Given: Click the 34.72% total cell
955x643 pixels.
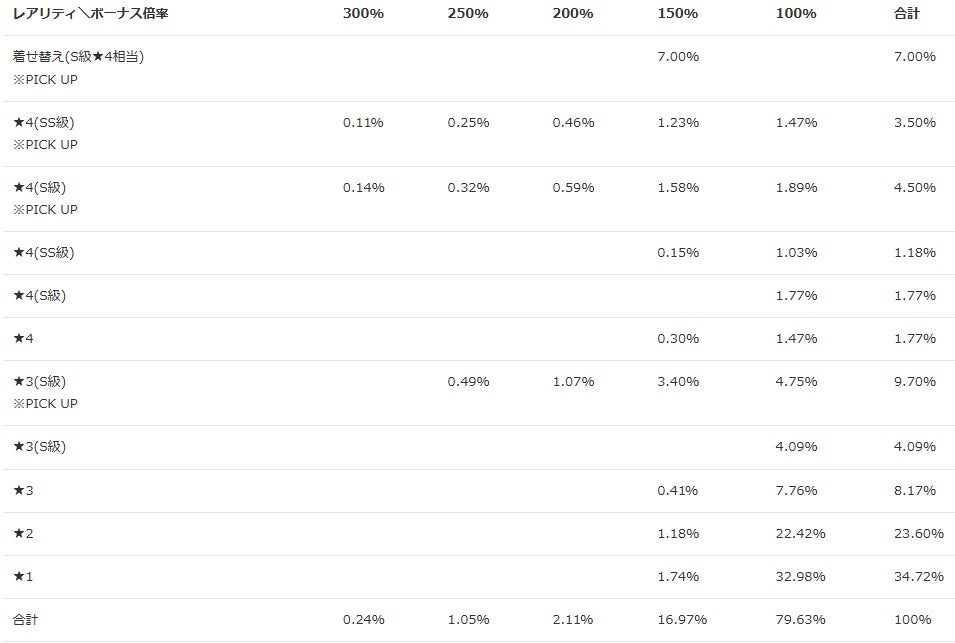Looking at the screenshot, I should tap(919, 577).
